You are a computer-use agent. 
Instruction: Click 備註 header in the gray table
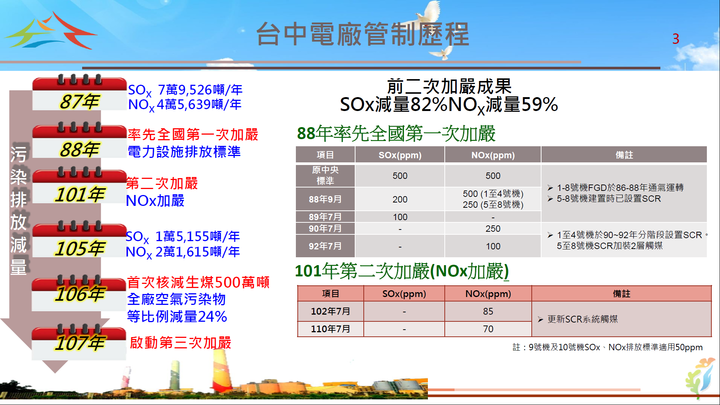point(624,155)
